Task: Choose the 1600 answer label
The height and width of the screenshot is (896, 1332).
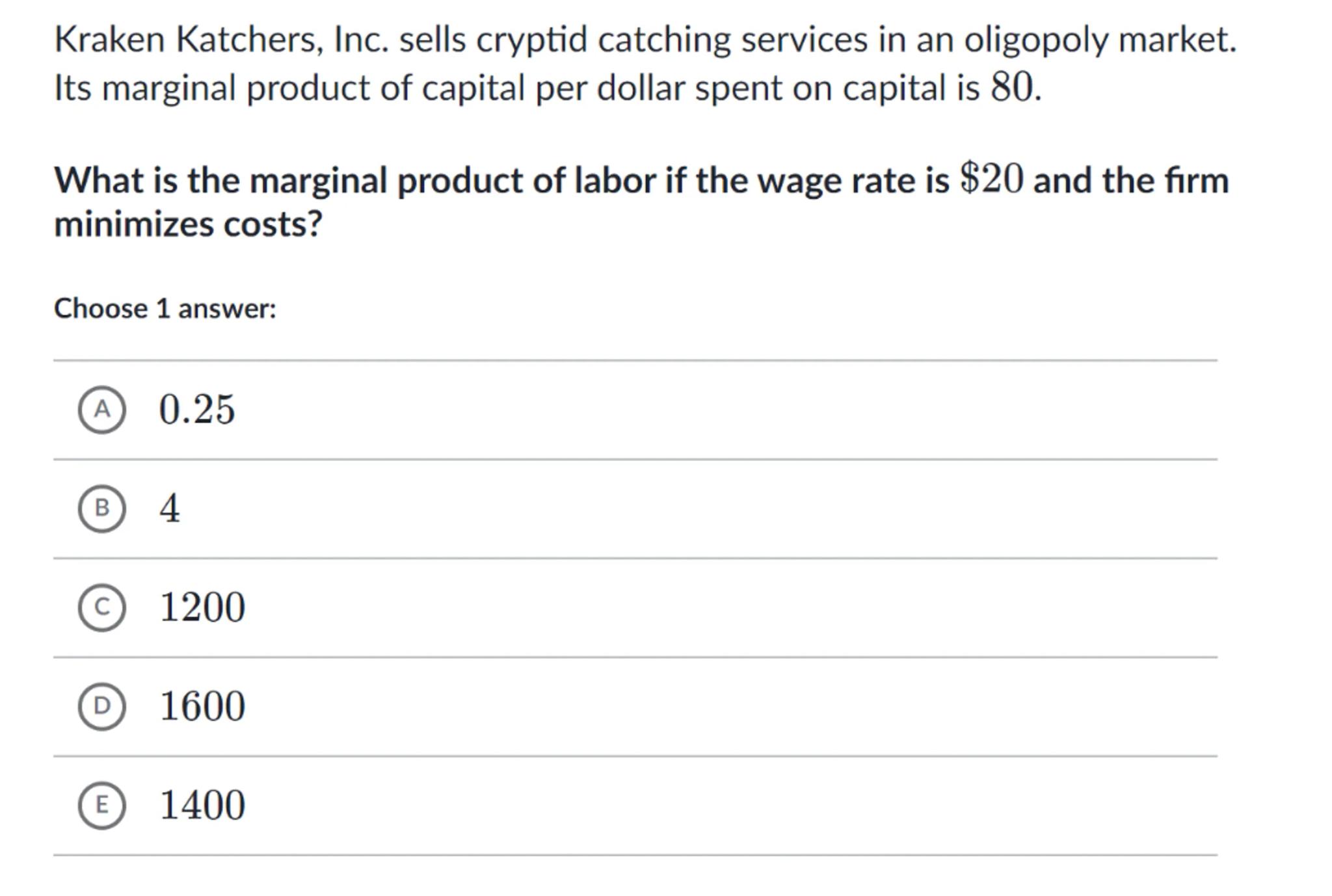Action: [x=202, y=706]
